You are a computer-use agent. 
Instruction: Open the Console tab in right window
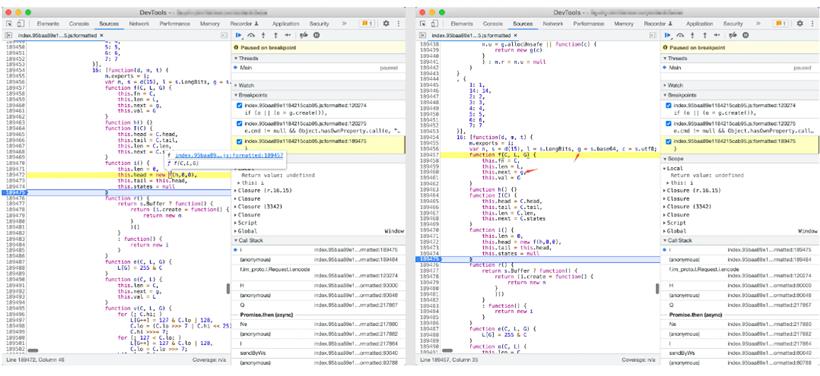pyautogui.click(x=493, y=24)
